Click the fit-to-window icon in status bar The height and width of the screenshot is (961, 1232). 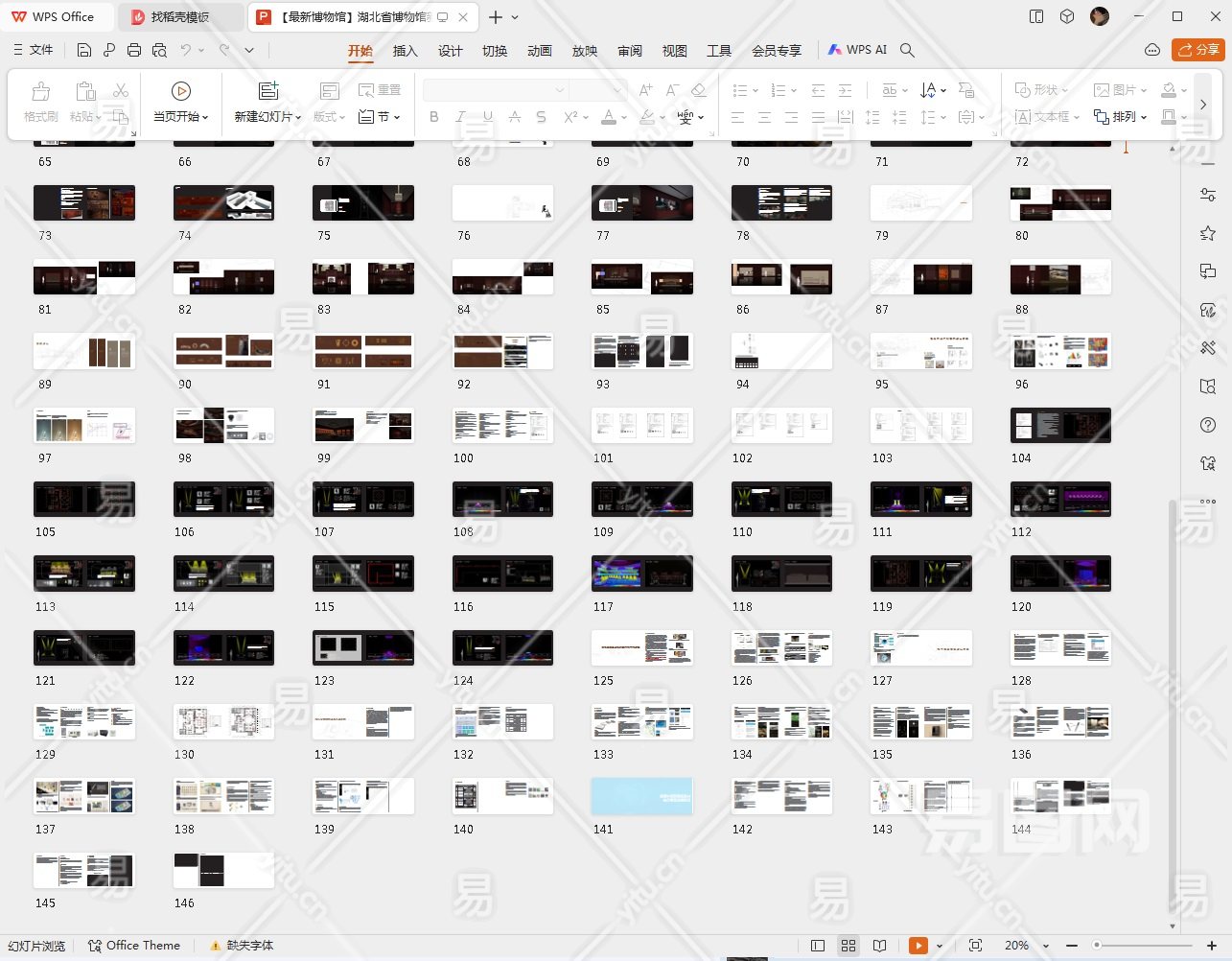pyautogui.click(x=975, y=946)
